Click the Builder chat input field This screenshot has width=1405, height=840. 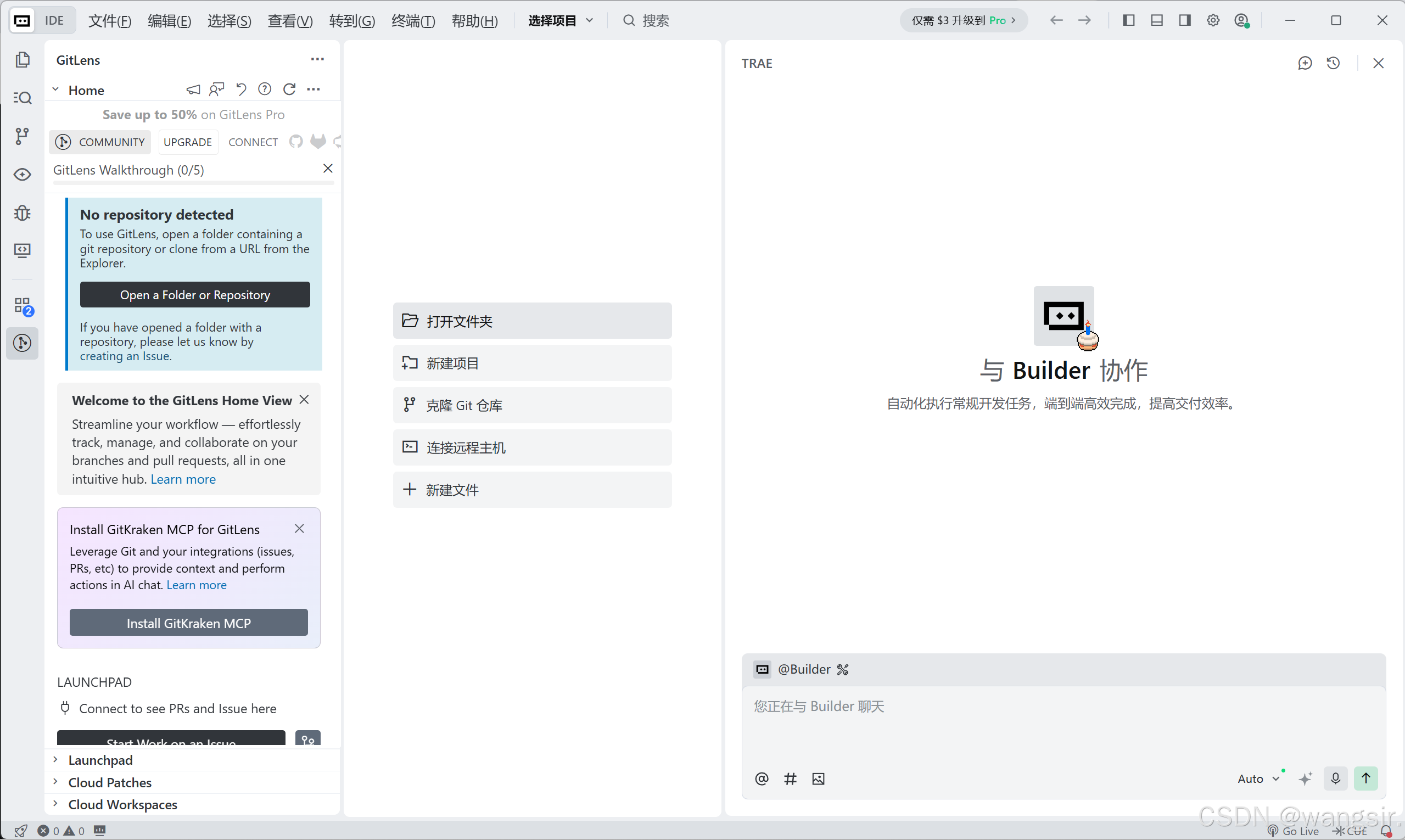[x=1062, y=725]
